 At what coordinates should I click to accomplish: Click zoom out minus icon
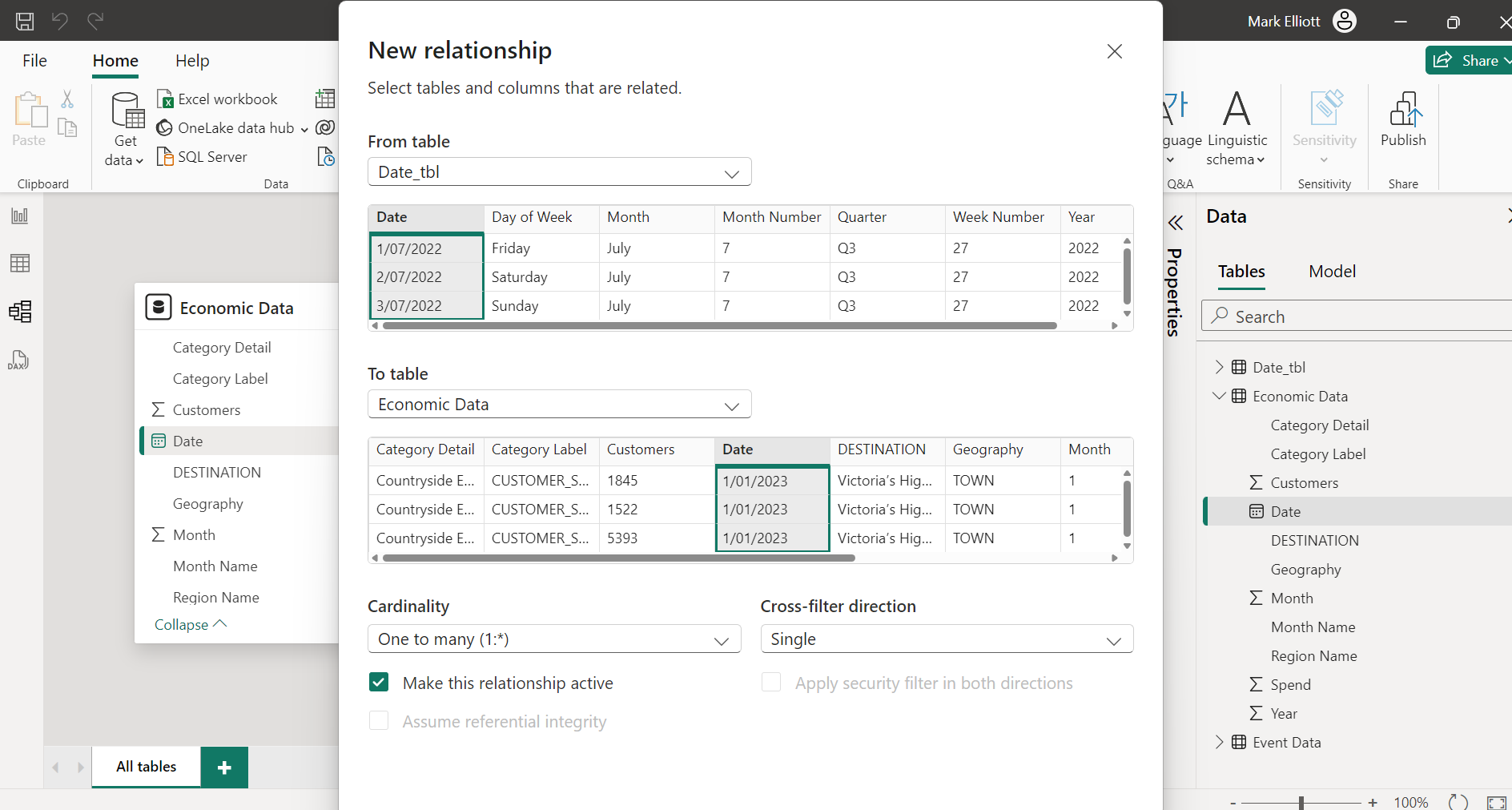click(1233, 802)
